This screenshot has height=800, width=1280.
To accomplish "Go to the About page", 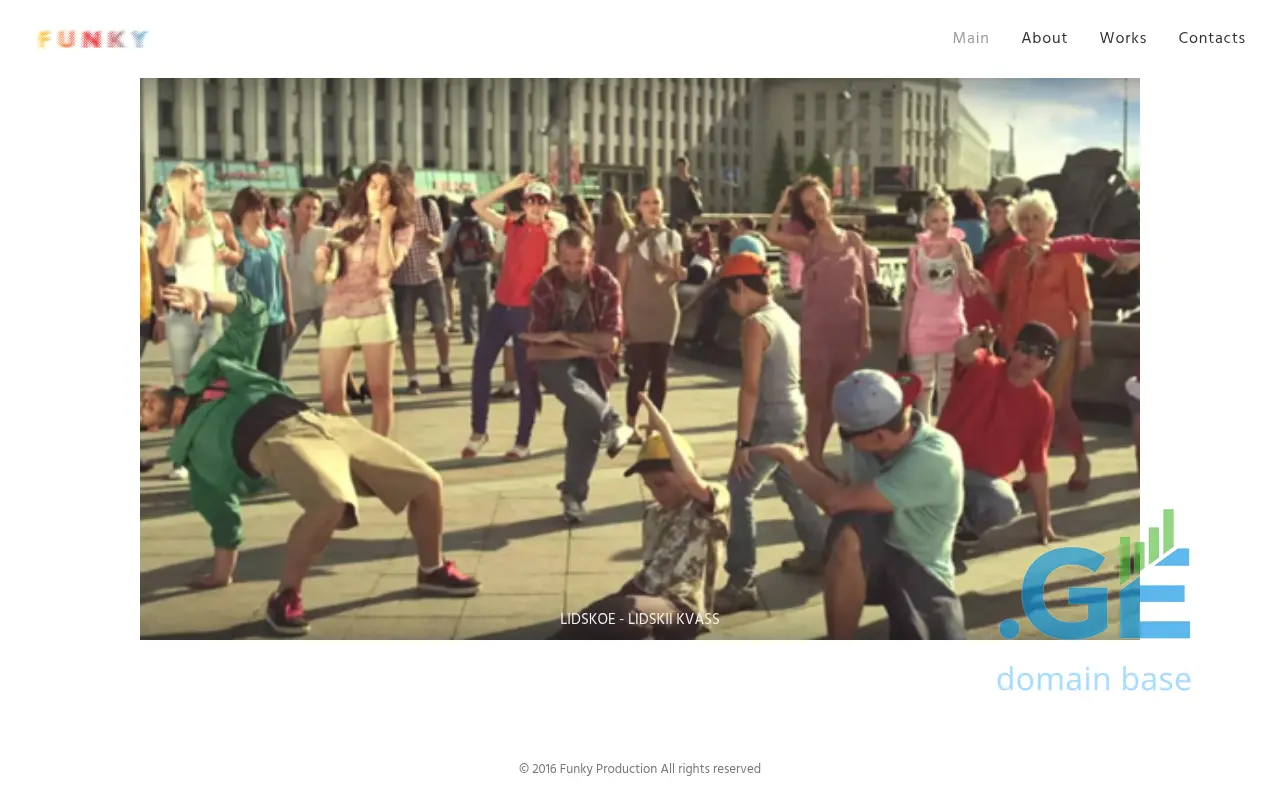I will tap(1044, 38).
